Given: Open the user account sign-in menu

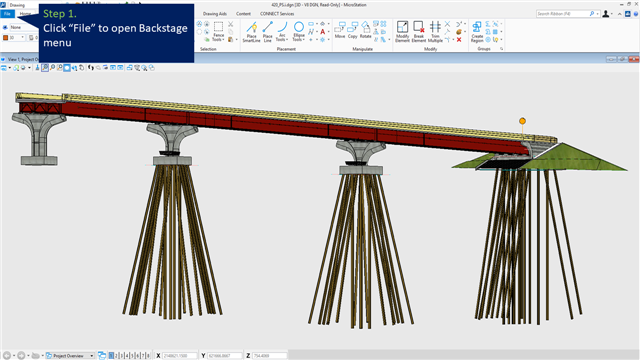Looking at the screenshot, I should pyautogui.click(x=606, y=14).
